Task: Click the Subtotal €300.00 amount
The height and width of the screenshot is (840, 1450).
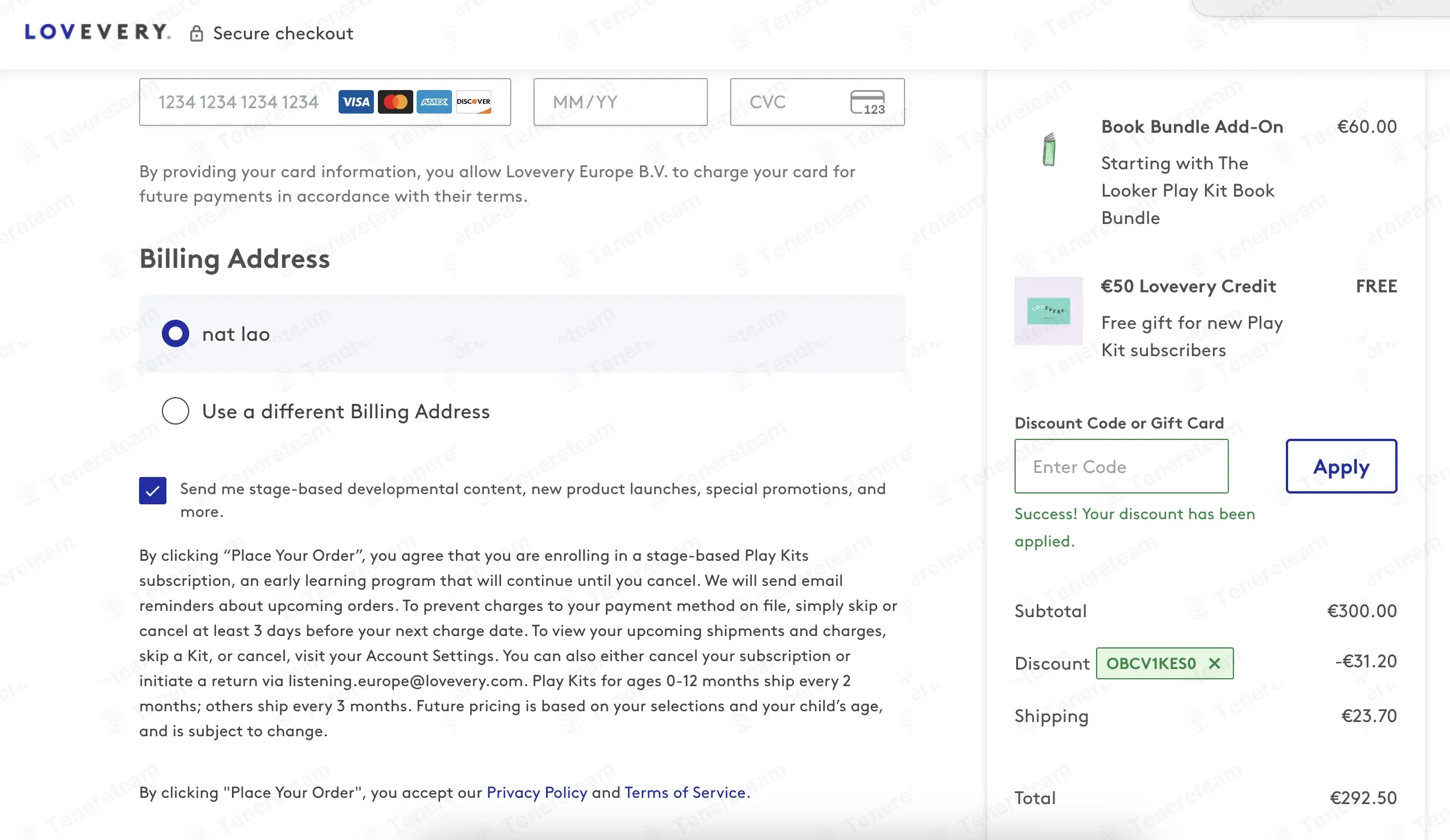Action: (x=1362, y=610)
